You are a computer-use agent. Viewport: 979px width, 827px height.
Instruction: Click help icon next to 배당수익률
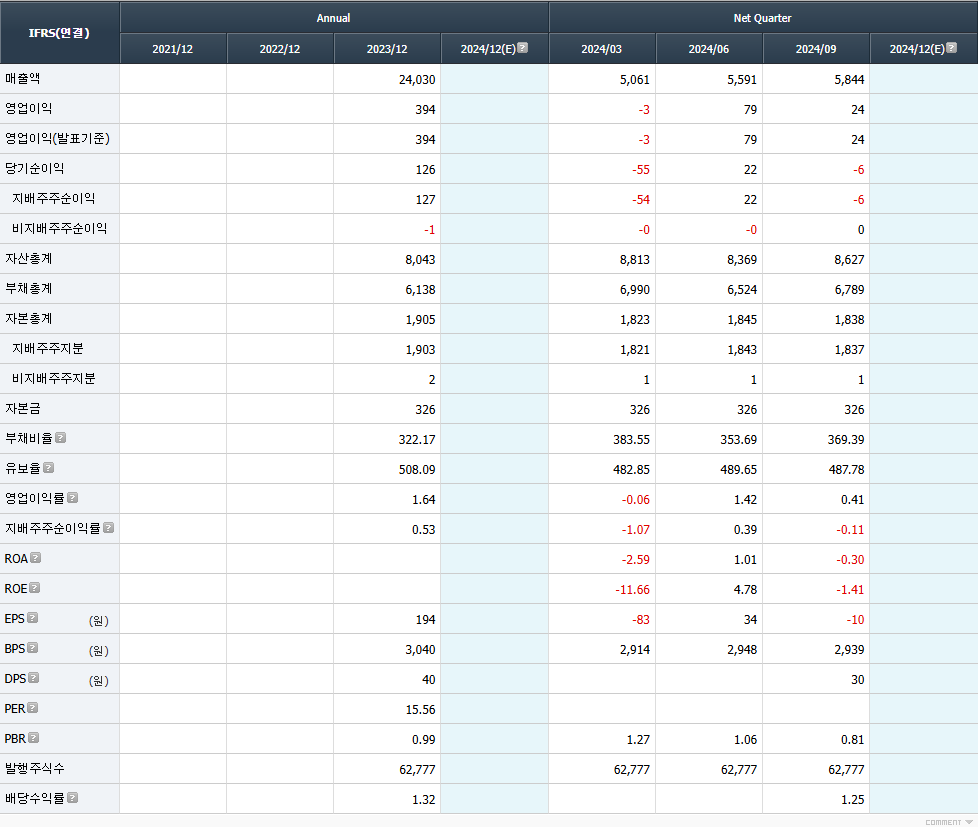[72, 797]
